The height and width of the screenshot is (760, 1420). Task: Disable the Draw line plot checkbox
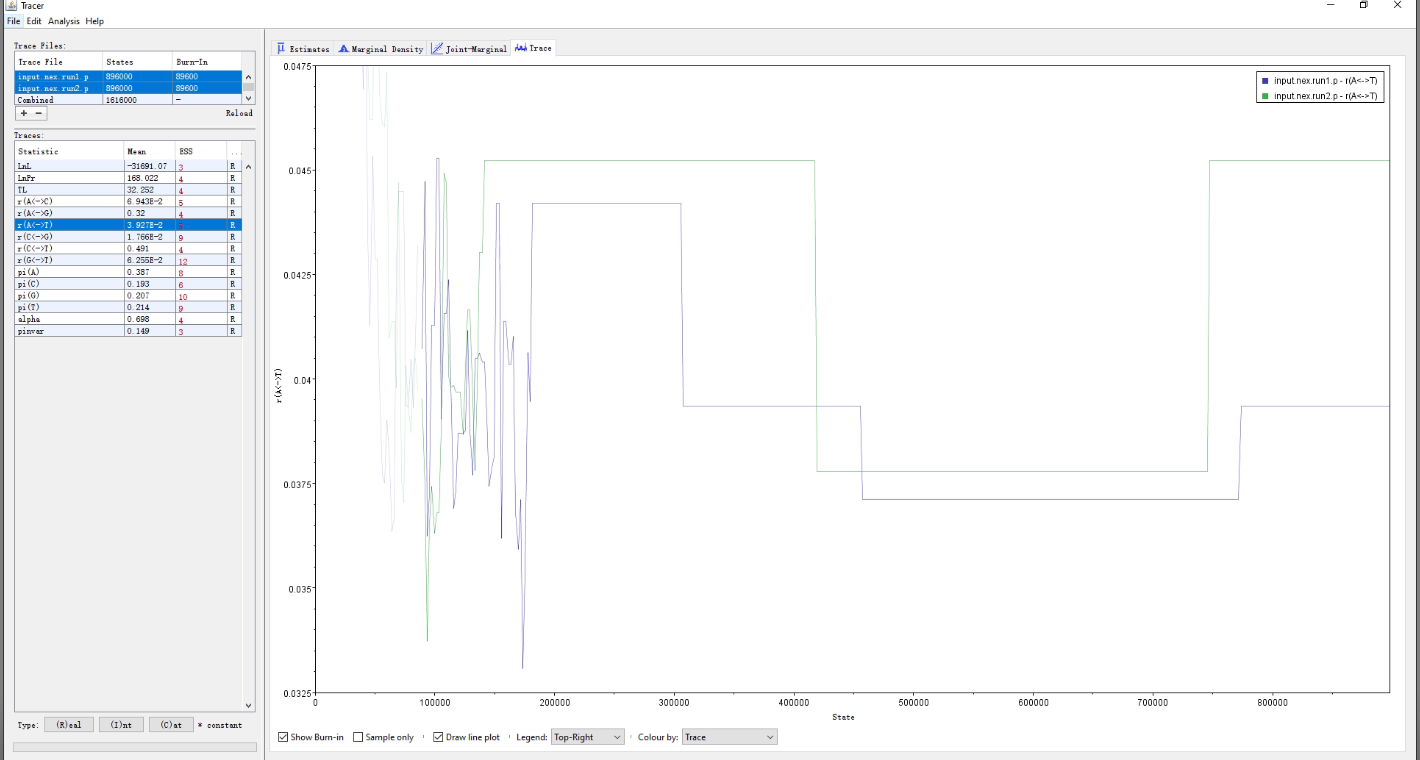[x=438, y=737]
